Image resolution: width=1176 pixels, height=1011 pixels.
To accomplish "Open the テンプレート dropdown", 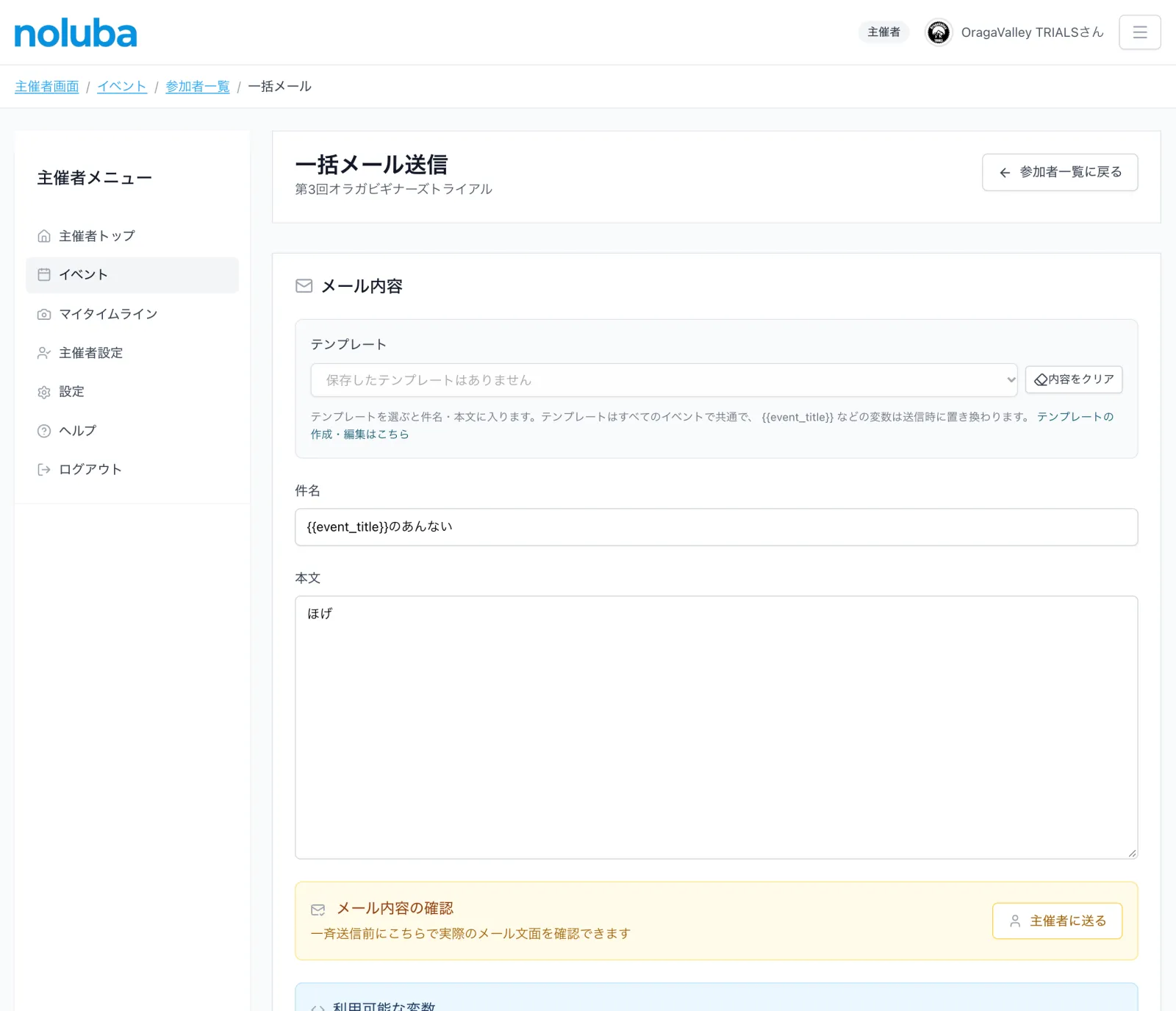I will 664,380.
